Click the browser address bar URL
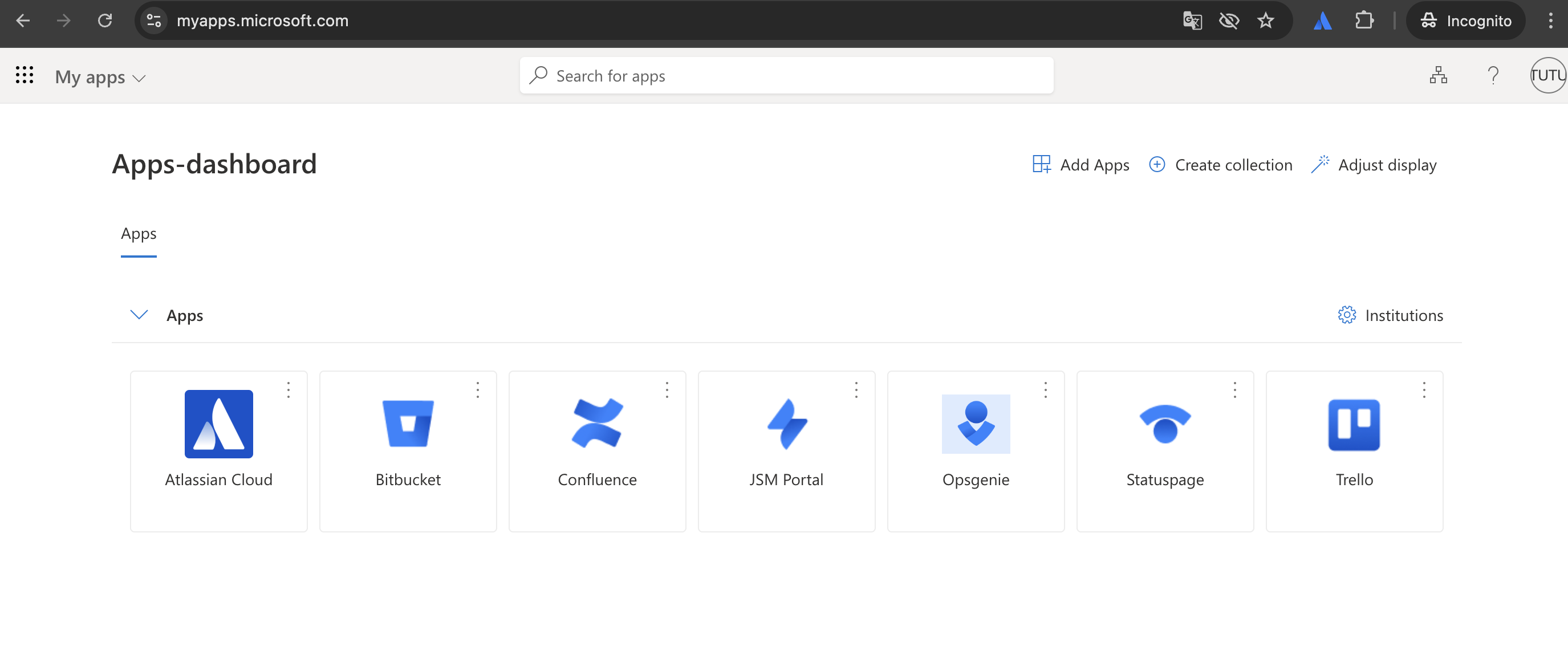 pos(262,21)
